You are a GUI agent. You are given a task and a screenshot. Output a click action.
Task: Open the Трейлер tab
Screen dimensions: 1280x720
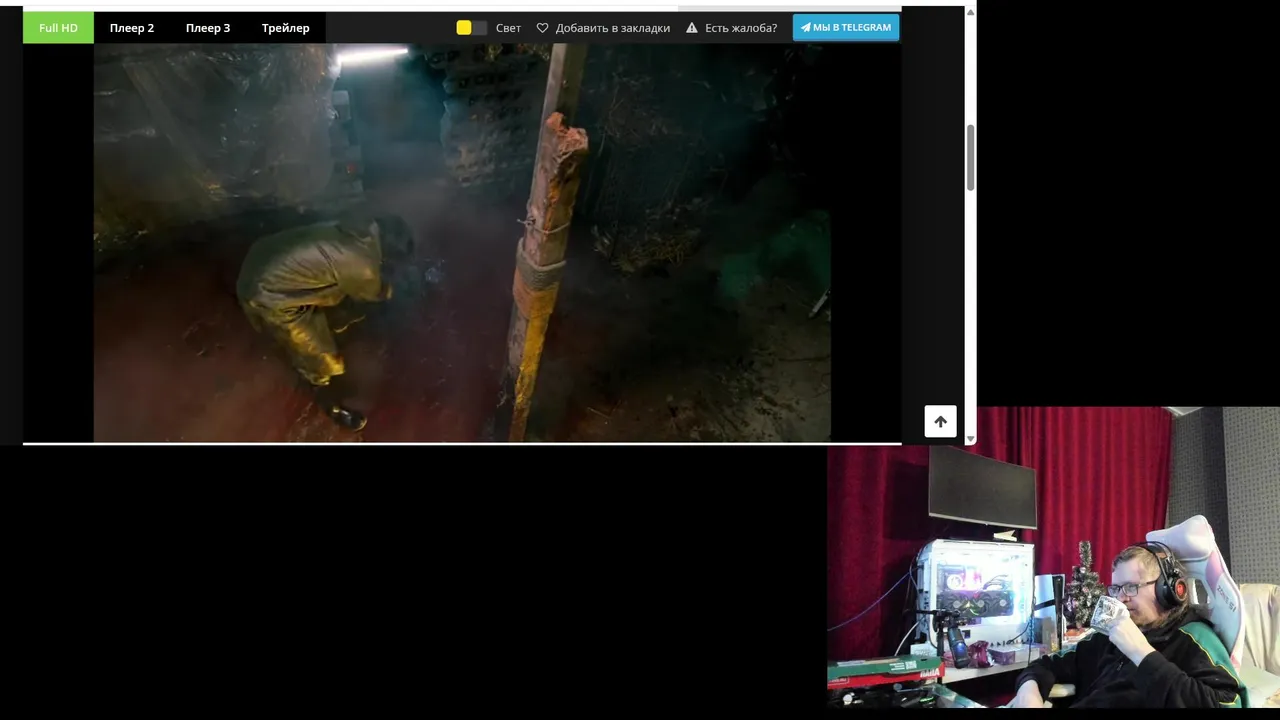(286, 28)
